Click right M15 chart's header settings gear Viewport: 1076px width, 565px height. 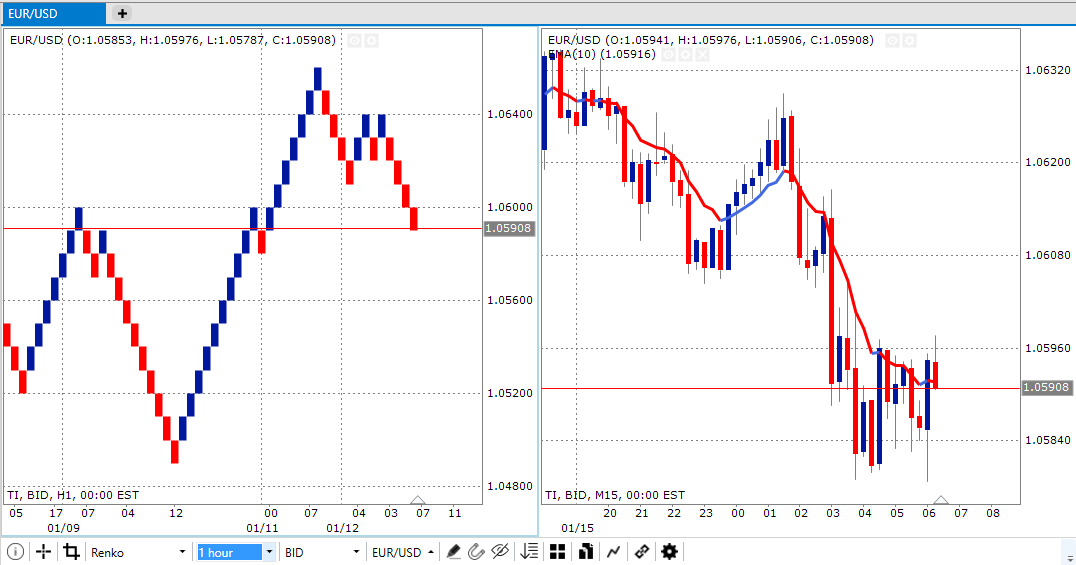(x=909, y=41)
